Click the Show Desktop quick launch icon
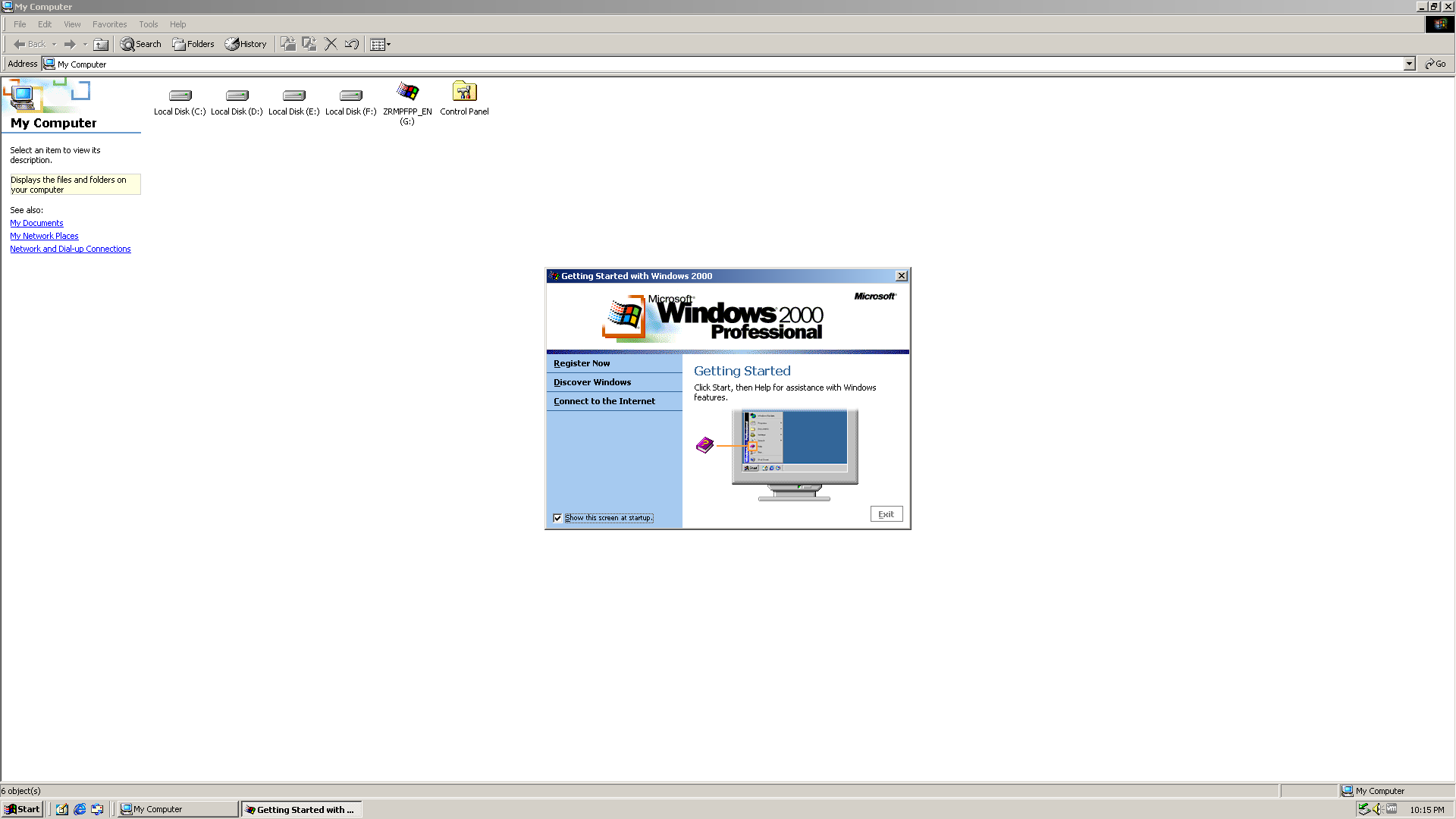Screen dimensions: 1456x819 click(62, 809)
